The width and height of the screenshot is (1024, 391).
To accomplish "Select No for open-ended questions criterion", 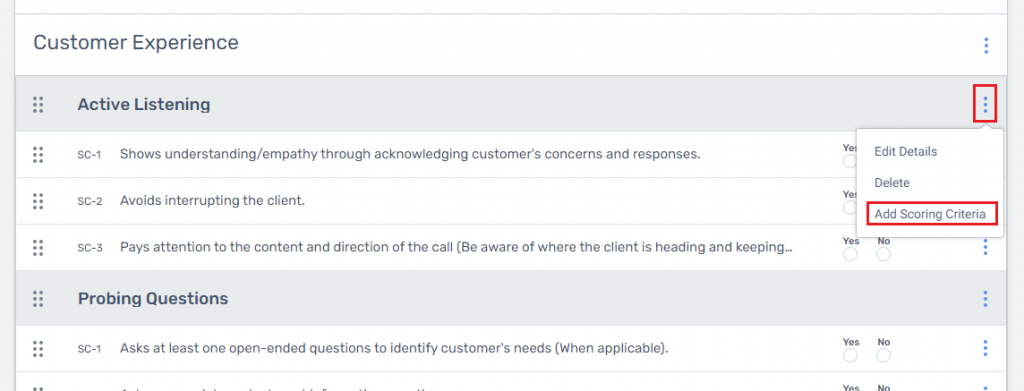I will click(884, 355).
